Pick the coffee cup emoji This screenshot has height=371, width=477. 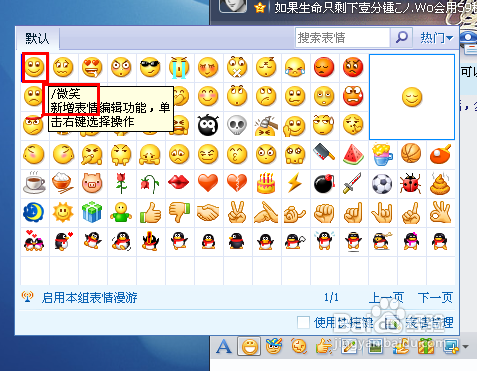(x=35, y=183)
